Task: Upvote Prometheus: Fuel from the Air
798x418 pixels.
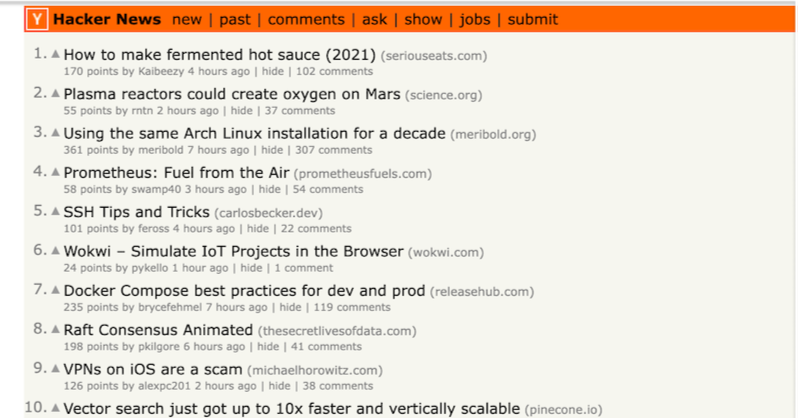Action: pos(55,172)
